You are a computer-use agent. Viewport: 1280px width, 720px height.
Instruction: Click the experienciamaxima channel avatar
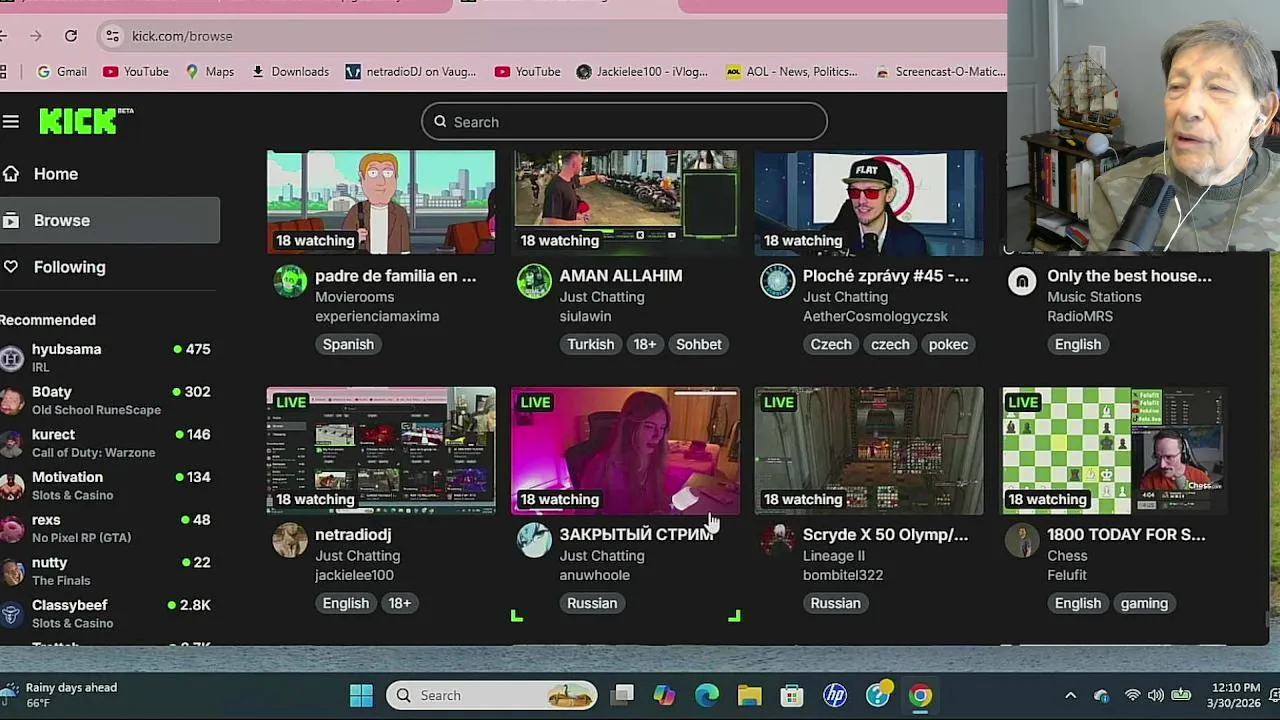[290, 281]
